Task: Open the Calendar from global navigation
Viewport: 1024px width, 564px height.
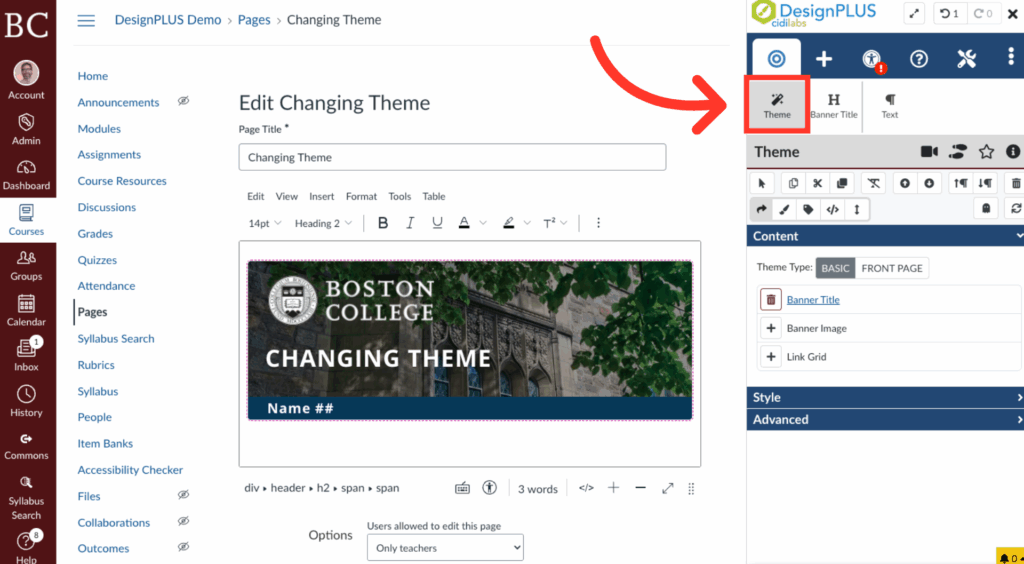Action: [26, 310]
